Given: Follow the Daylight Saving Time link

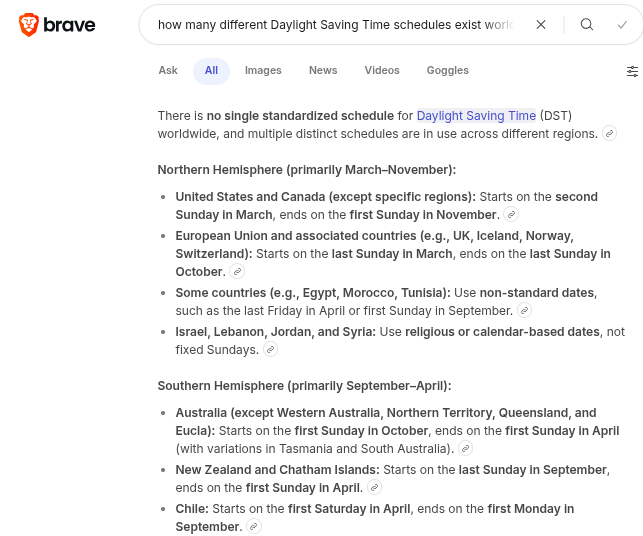Looking at the screenshot, I should (x=476, y=116).
